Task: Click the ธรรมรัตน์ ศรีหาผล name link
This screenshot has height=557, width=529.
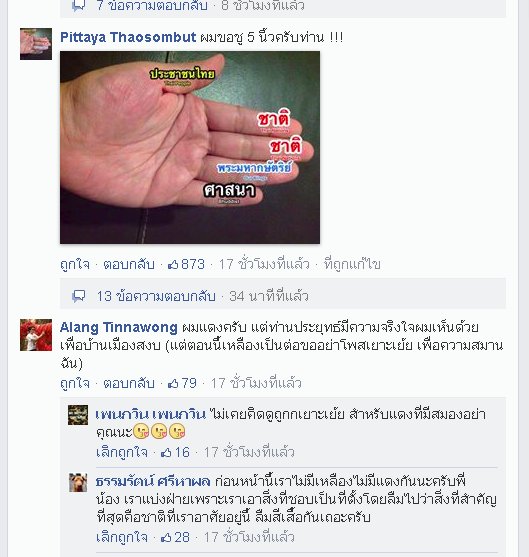Action: coord(153,481)
